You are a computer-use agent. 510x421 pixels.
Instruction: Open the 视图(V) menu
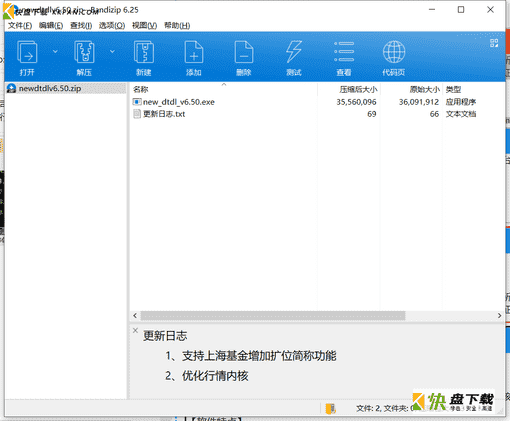coord(144,26)
